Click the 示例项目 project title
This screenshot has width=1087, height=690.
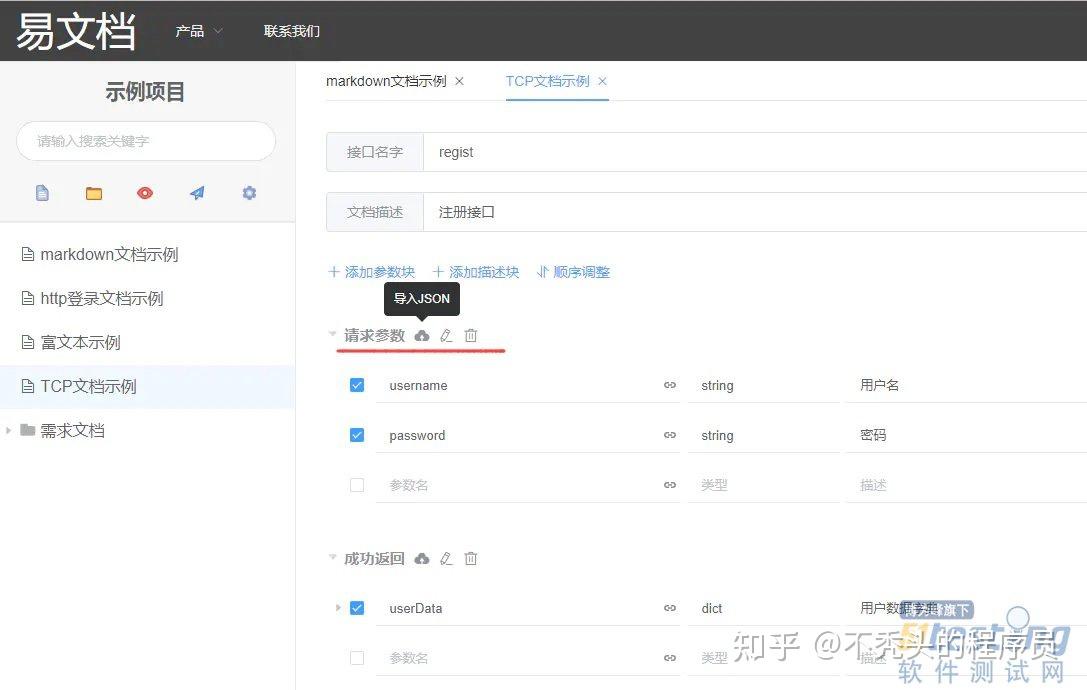pos(145,92)
